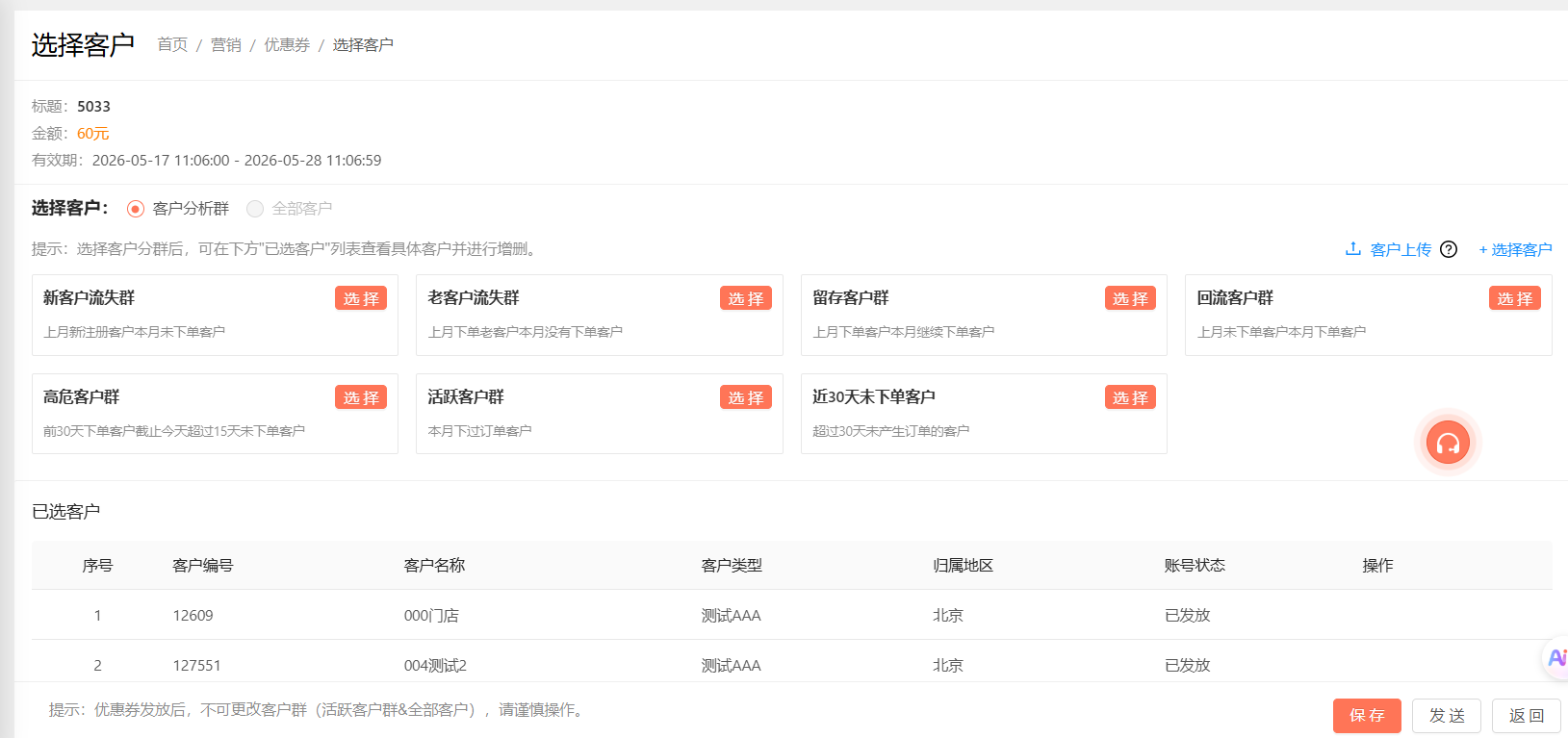Click the 客户上传 link
1568x738 pixels.
click(1401, 249)
